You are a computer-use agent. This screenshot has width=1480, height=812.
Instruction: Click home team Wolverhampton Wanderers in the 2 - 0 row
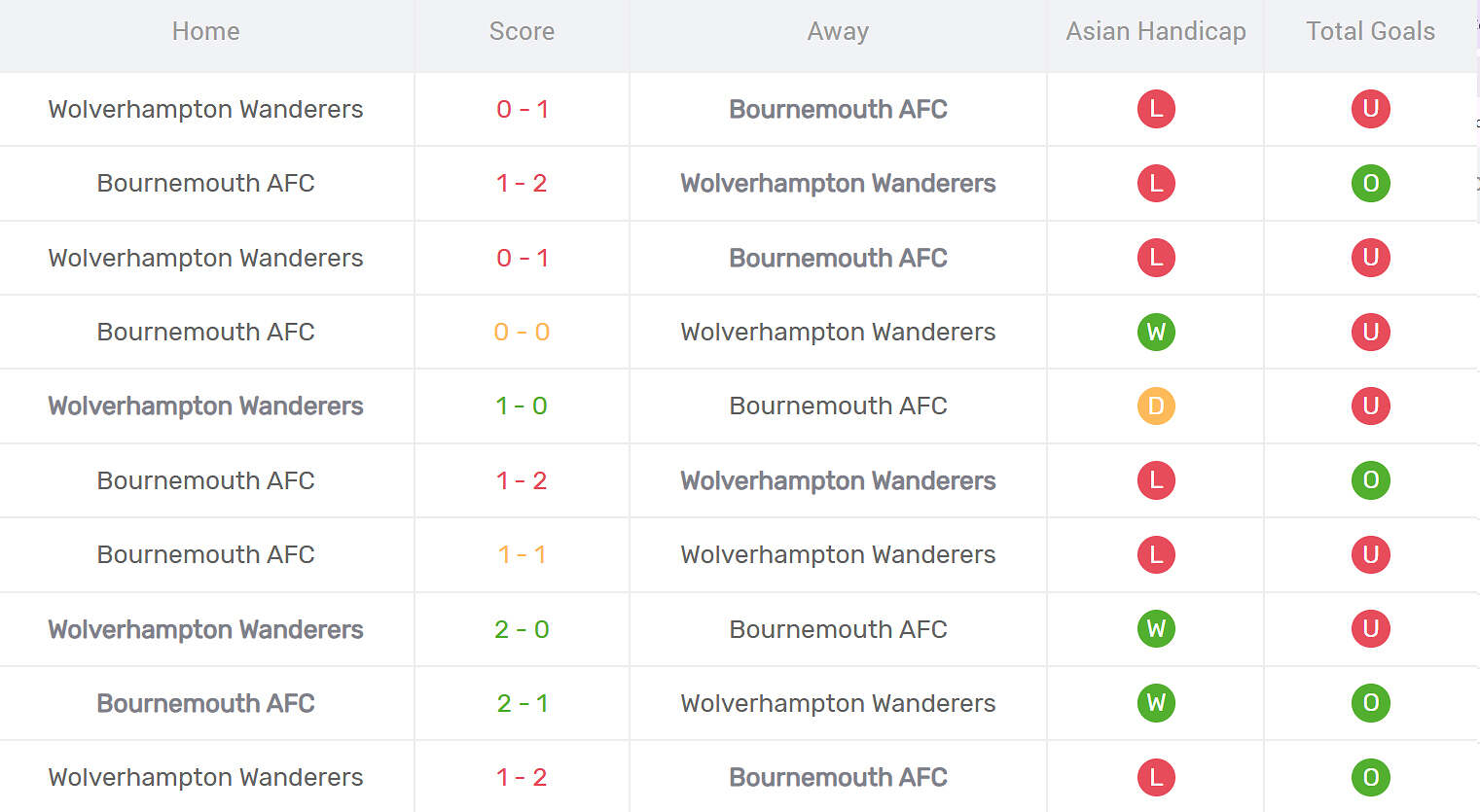pos(205,630)
